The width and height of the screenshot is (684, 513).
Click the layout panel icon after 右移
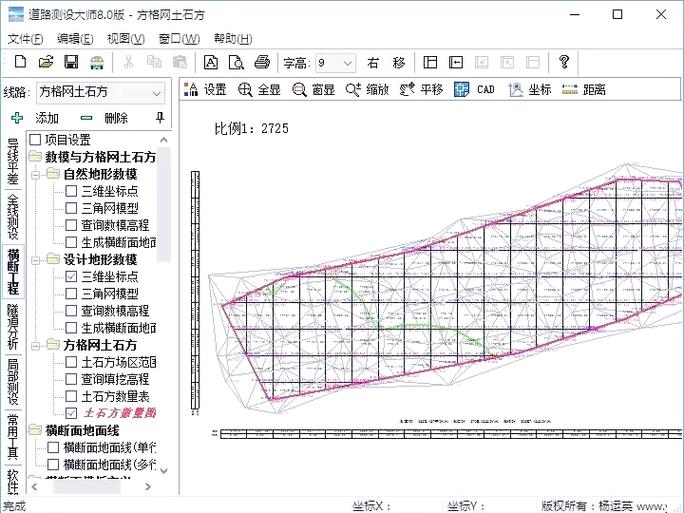coord(430,62)
